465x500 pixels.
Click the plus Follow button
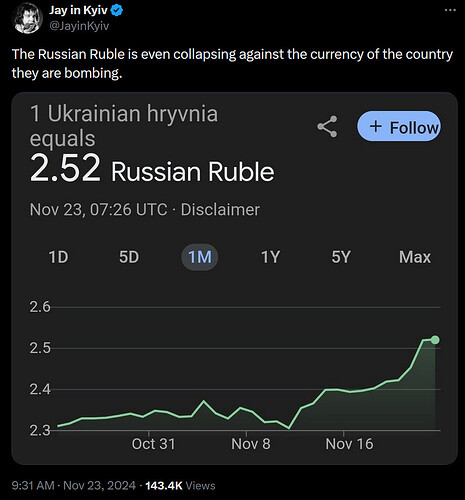[x=399, y=126]
